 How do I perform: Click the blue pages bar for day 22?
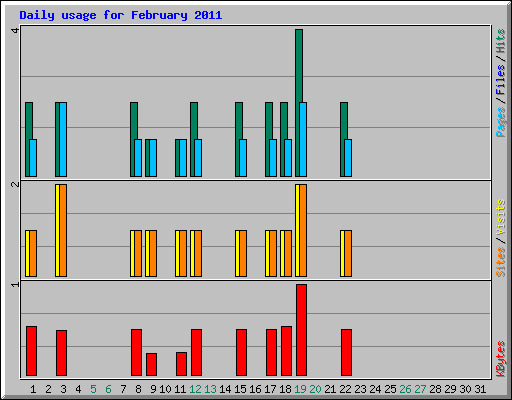pos(348,158)
